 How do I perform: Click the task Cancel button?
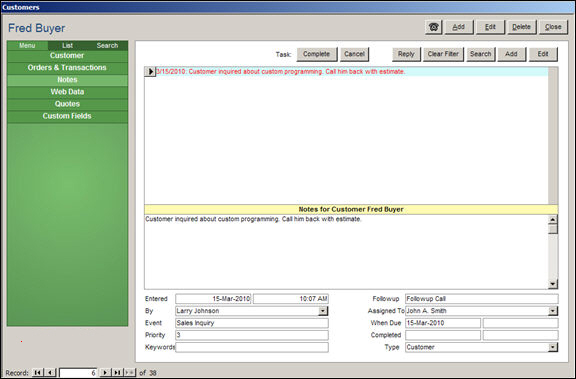tap(354, 54)
